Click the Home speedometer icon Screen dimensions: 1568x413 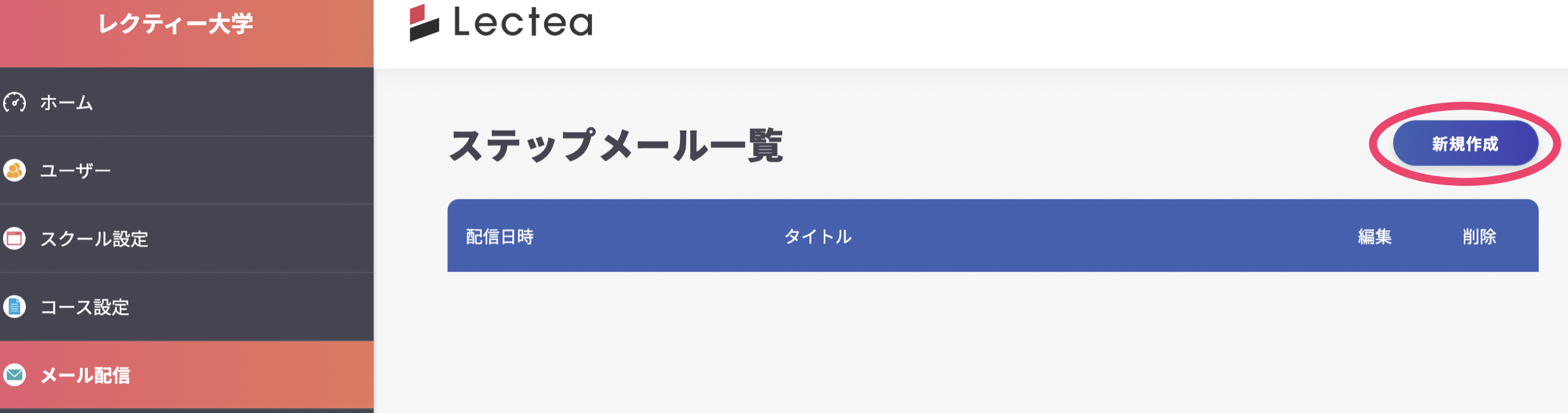click(x=15, y=102)
